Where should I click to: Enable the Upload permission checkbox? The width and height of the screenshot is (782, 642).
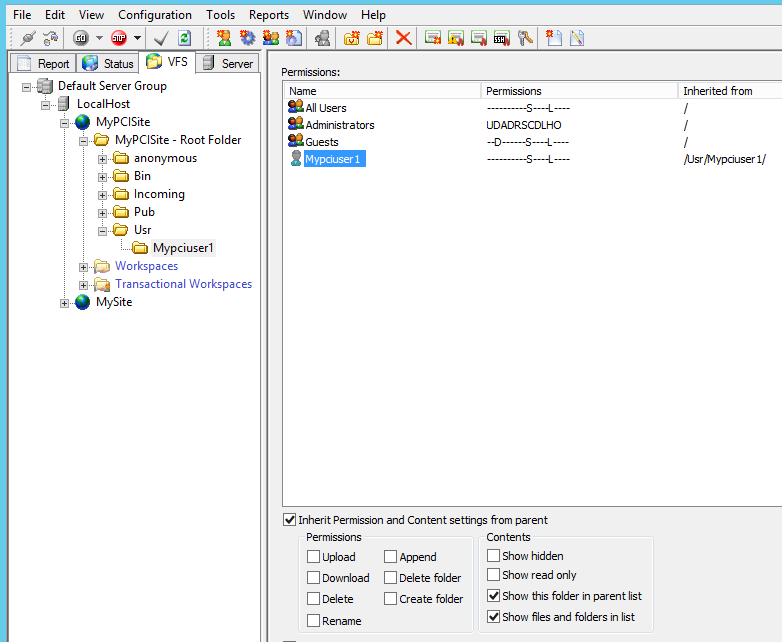coord(314,557)
